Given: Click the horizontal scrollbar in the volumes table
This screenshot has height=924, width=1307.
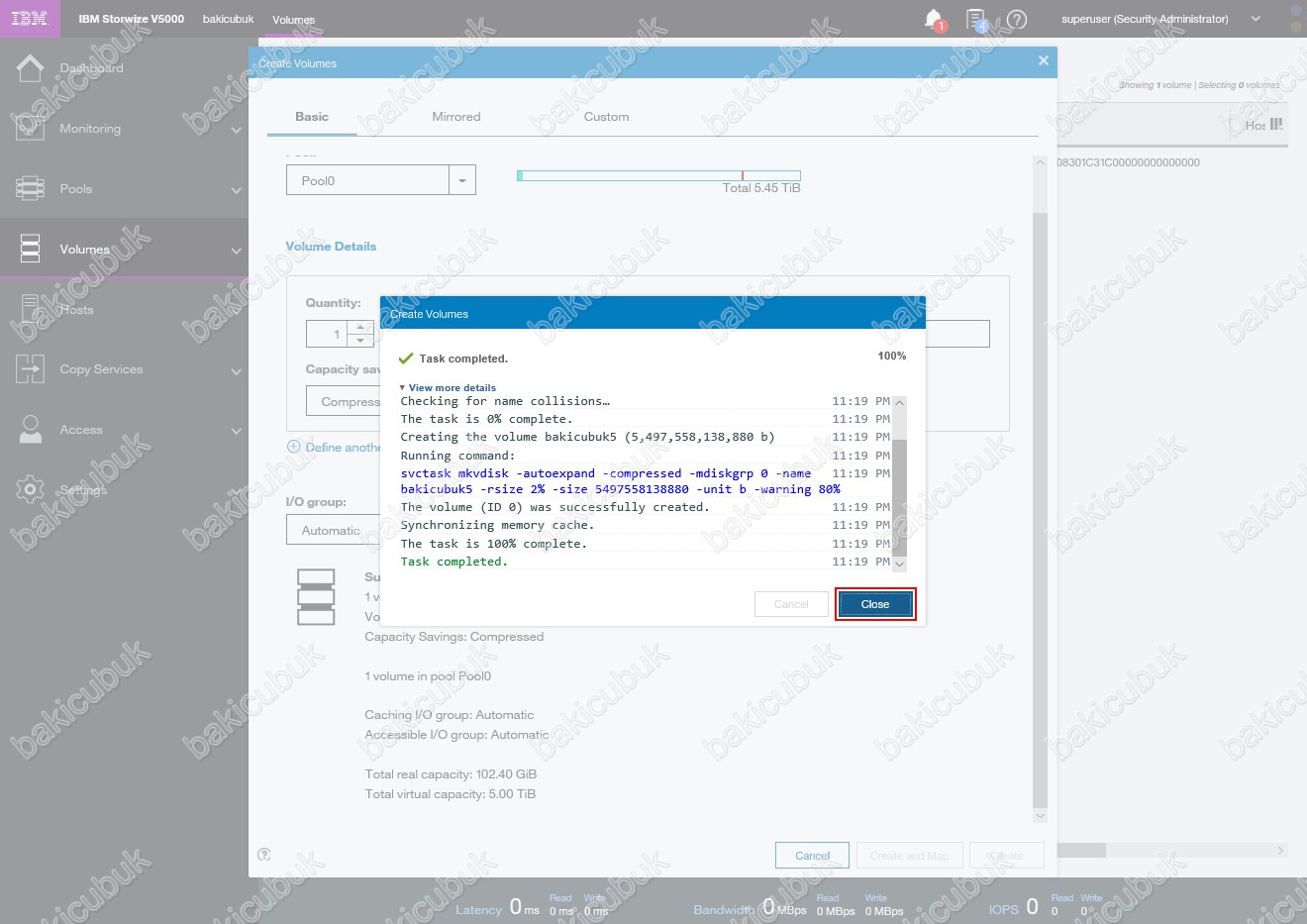Looking at the screenshot, I should pyautogui.click(x=1081, y=851).
